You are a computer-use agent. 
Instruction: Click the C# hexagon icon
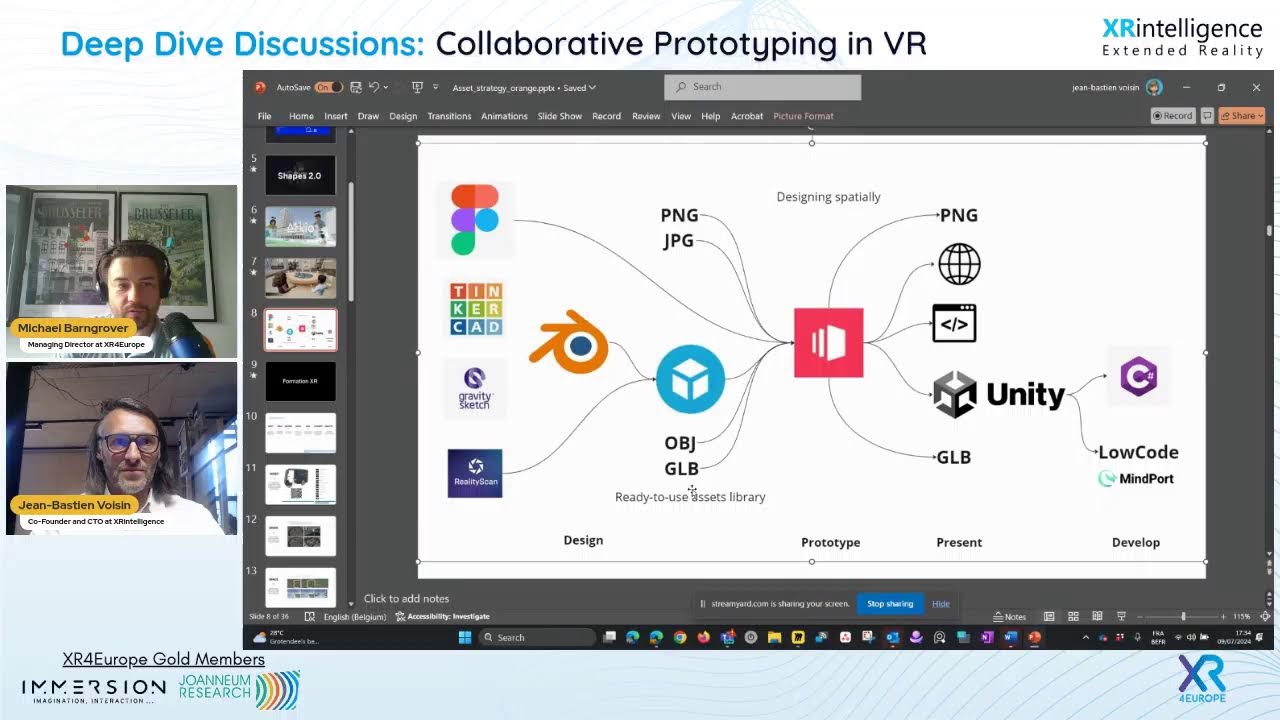[1139, 376]
